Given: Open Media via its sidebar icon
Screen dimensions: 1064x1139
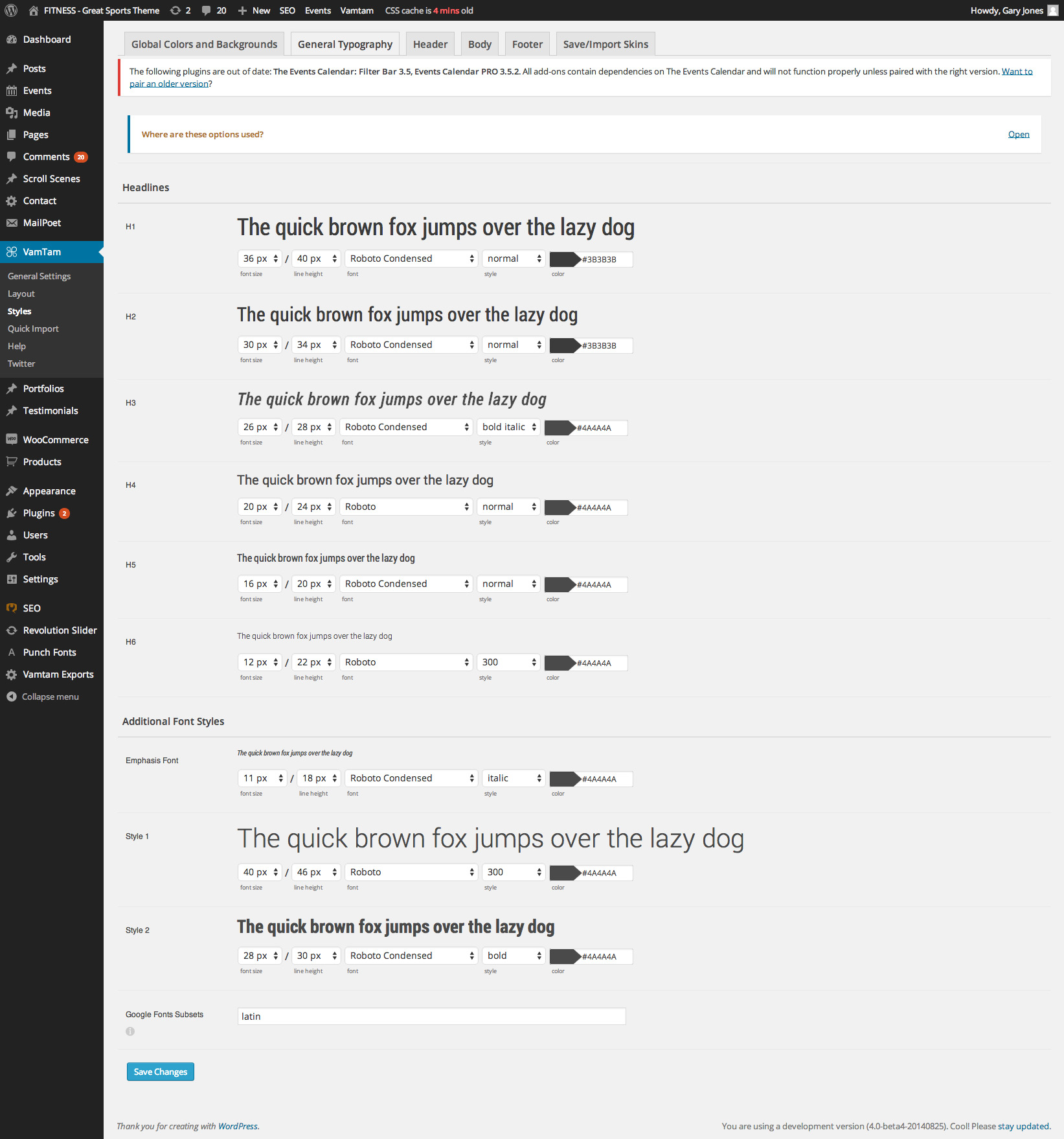Looking at the screenshot, I should point(12,113).
